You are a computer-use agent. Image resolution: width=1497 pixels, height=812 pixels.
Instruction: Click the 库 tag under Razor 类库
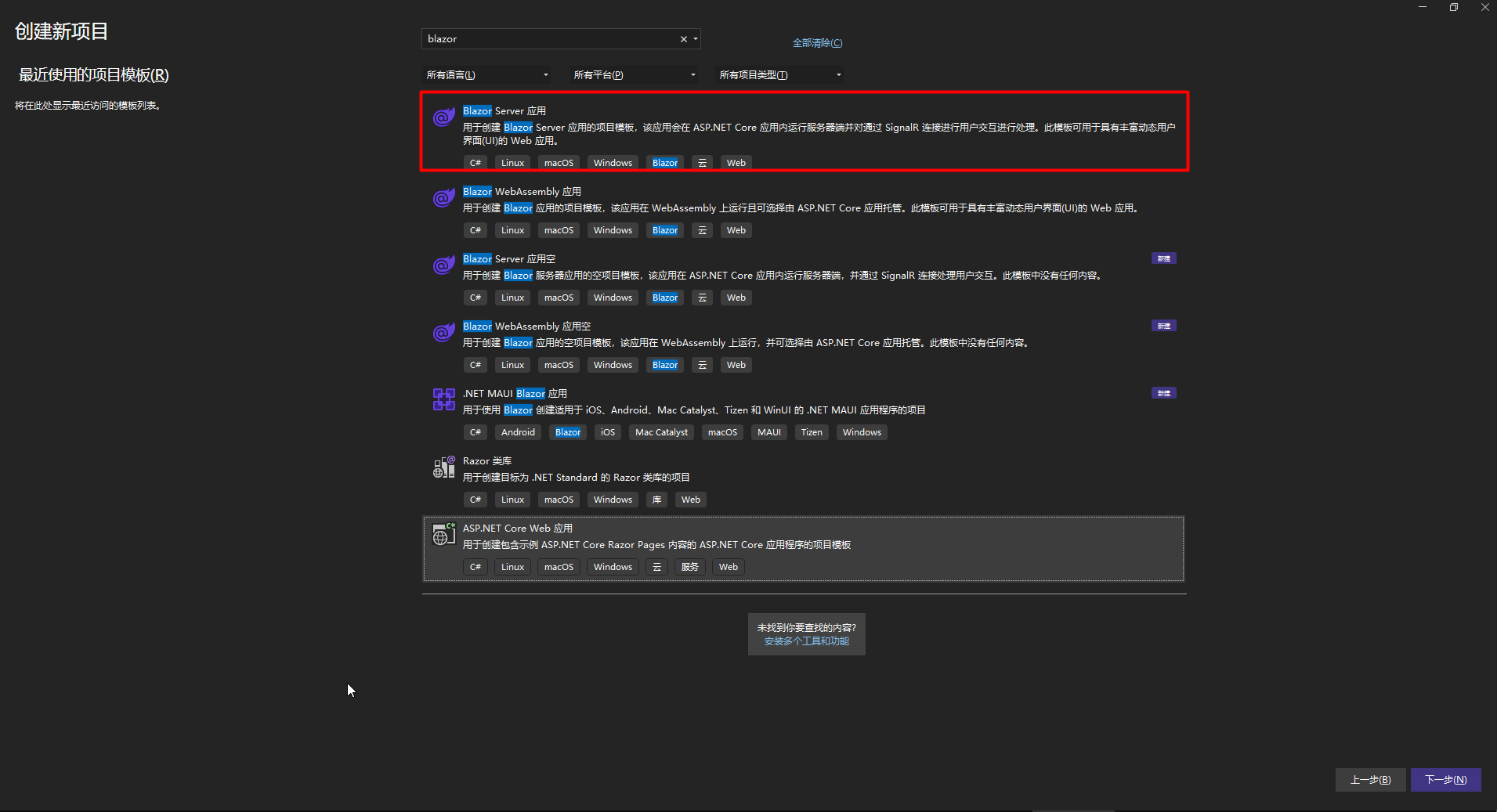coord(656,500)
